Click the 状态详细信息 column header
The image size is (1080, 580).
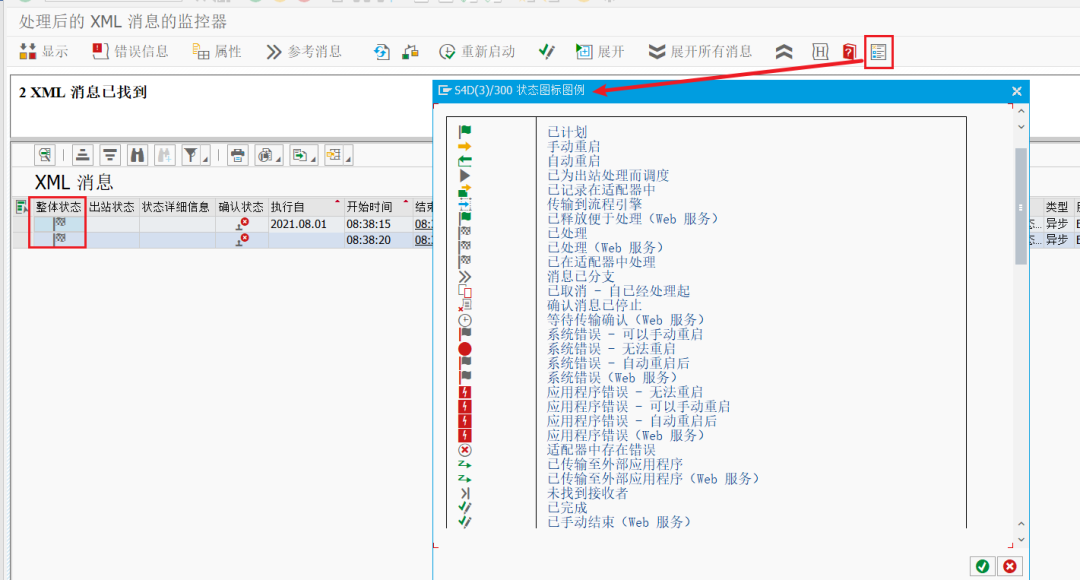(x=176, y=207)
